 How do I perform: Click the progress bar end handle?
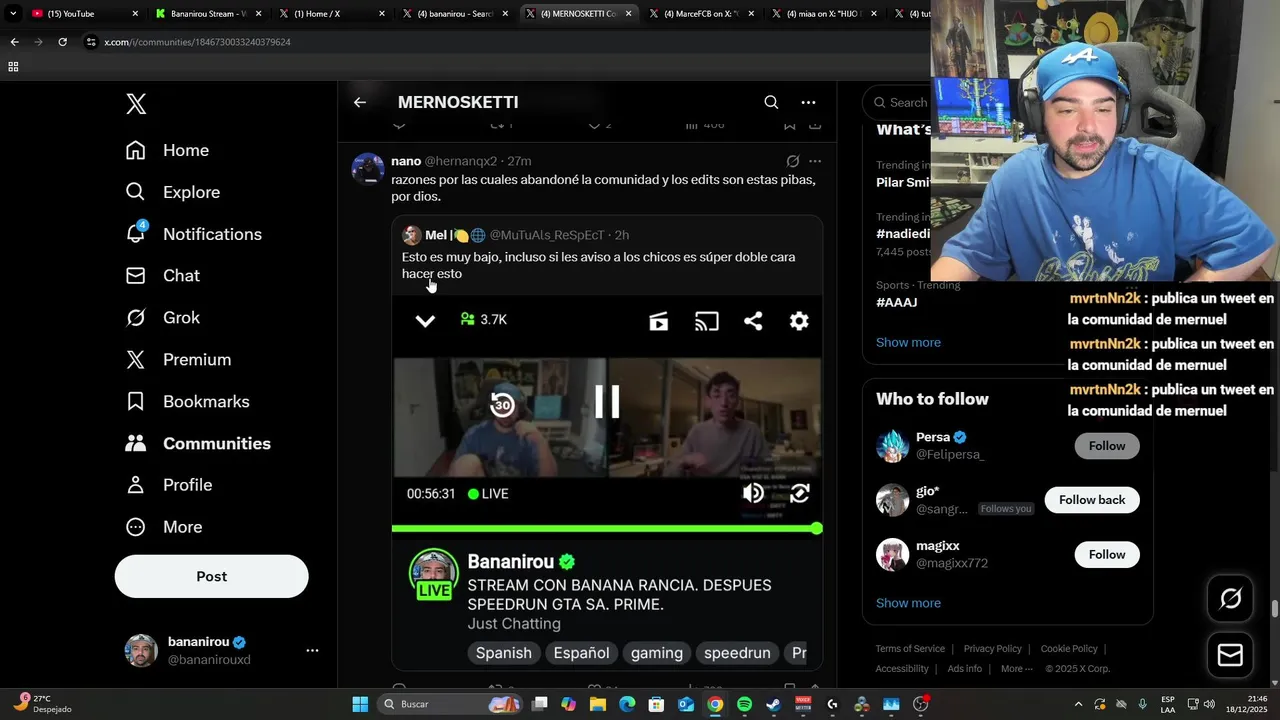[x=817, y=528]
